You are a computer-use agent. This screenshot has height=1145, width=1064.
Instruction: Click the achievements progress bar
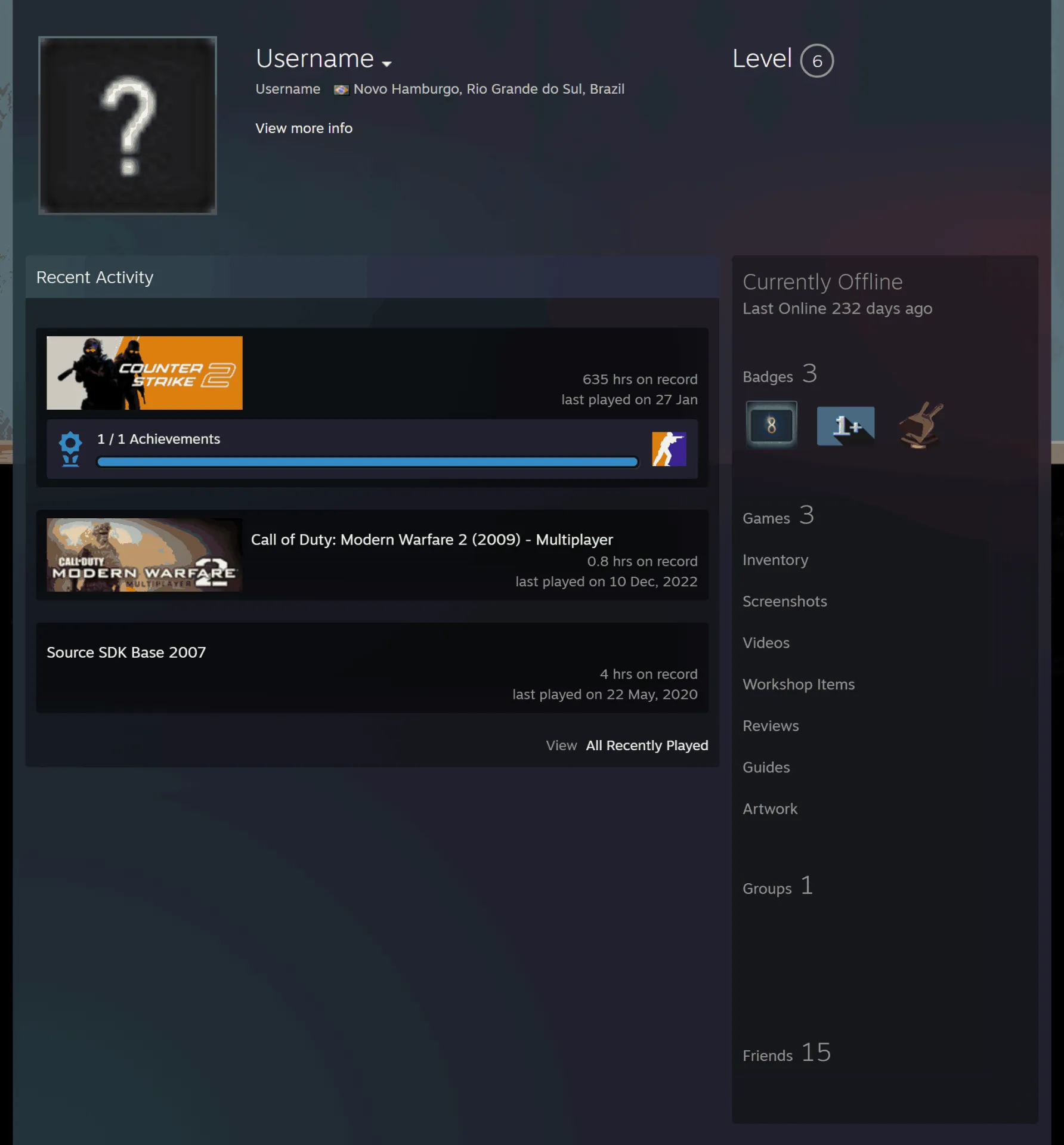pyautogui.click(x=367, y=462)
